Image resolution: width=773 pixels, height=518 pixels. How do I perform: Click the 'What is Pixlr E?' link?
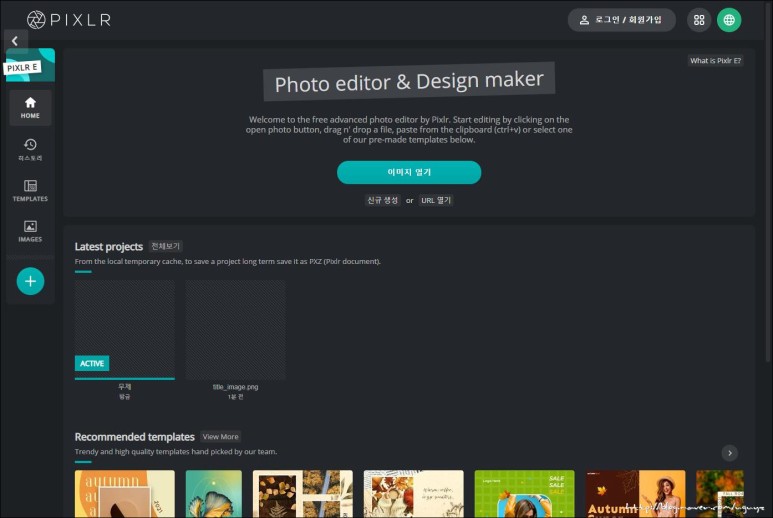(715, 61)
